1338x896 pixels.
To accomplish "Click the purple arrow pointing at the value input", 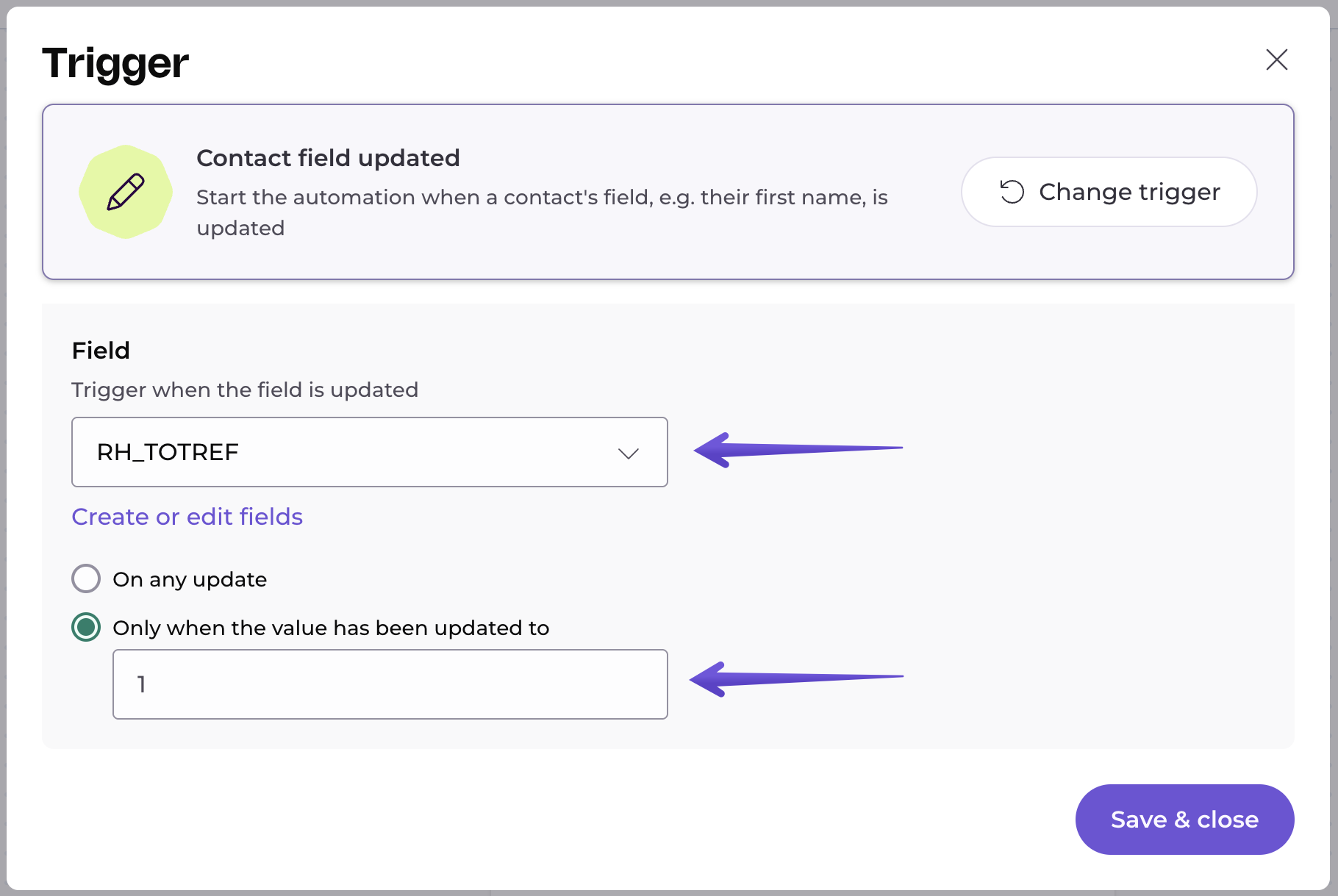I will point(795,678).
